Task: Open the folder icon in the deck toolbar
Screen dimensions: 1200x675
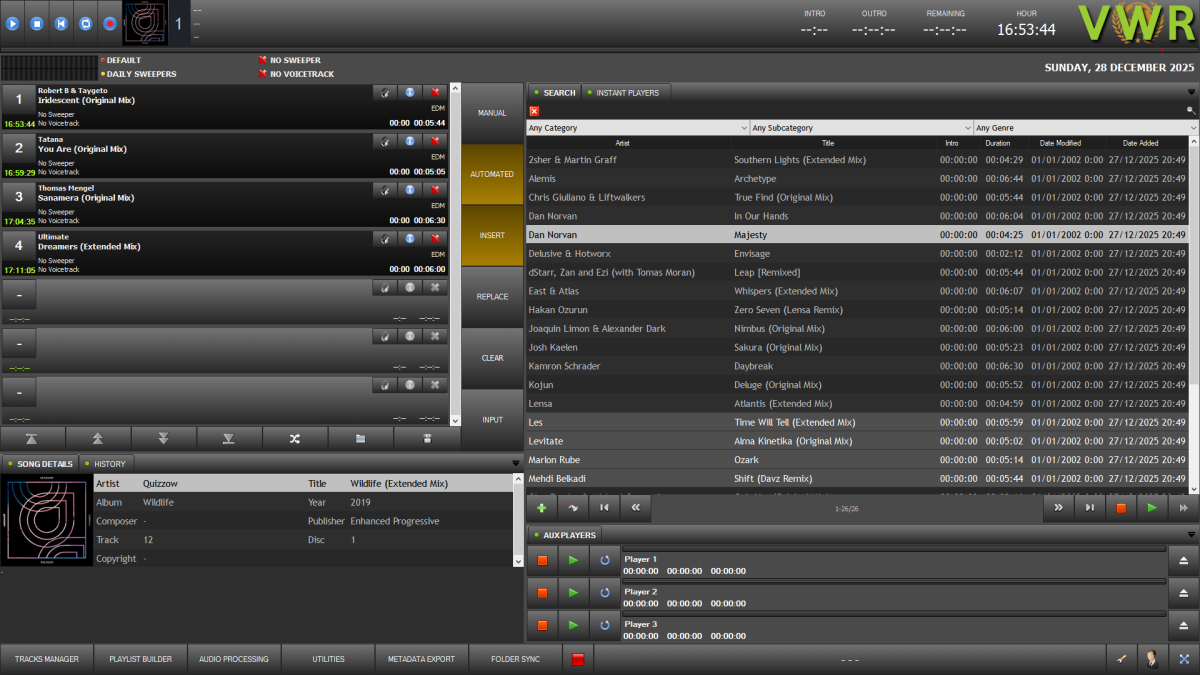Action: click(361, 438)
